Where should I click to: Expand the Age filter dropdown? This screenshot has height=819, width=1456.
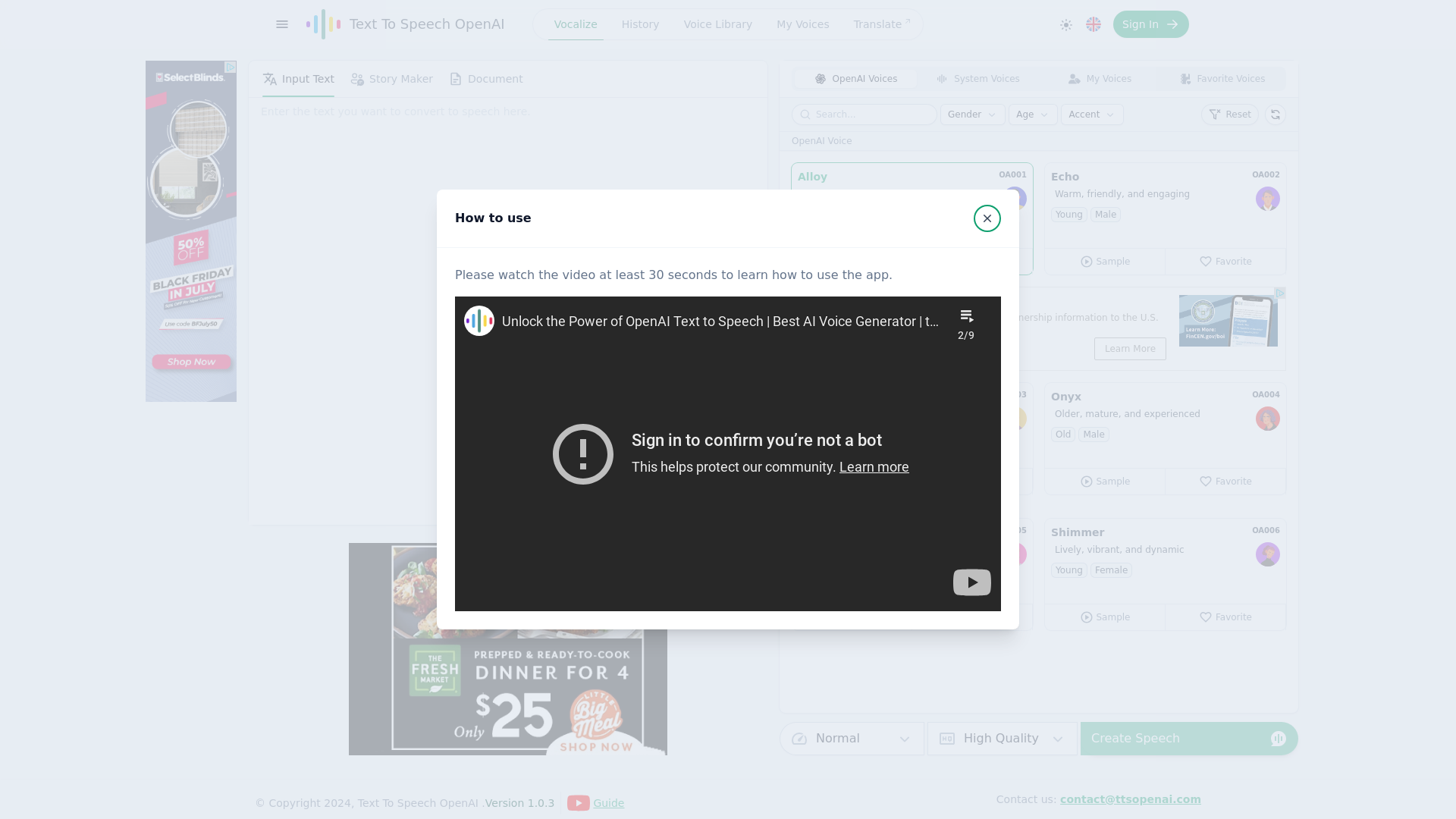(x=1032, y=115)
